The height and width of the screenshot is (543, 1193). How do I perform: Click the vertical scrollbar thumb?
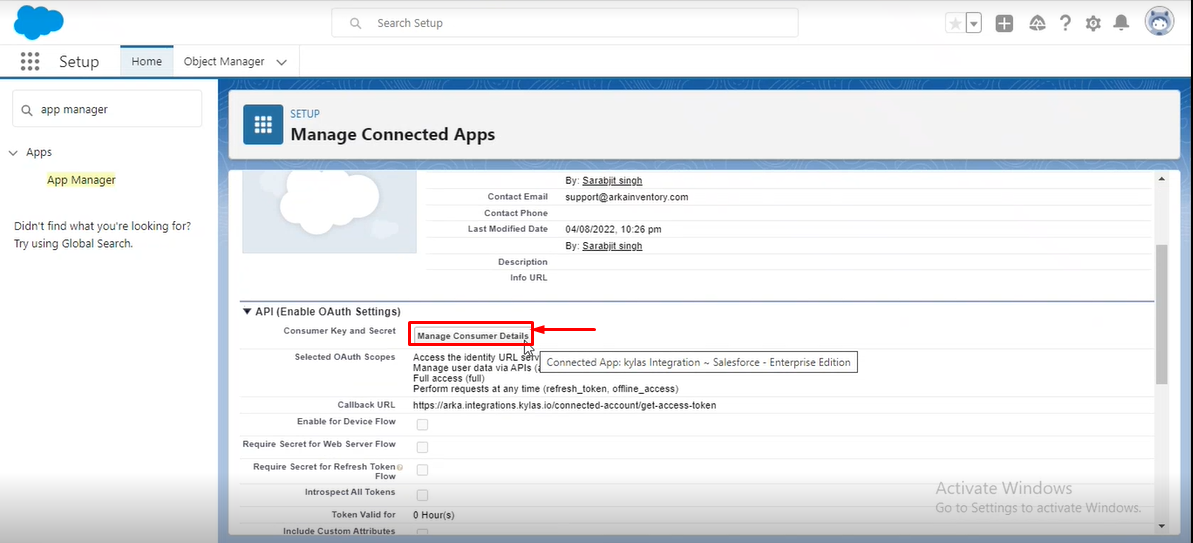point(1161,313)
